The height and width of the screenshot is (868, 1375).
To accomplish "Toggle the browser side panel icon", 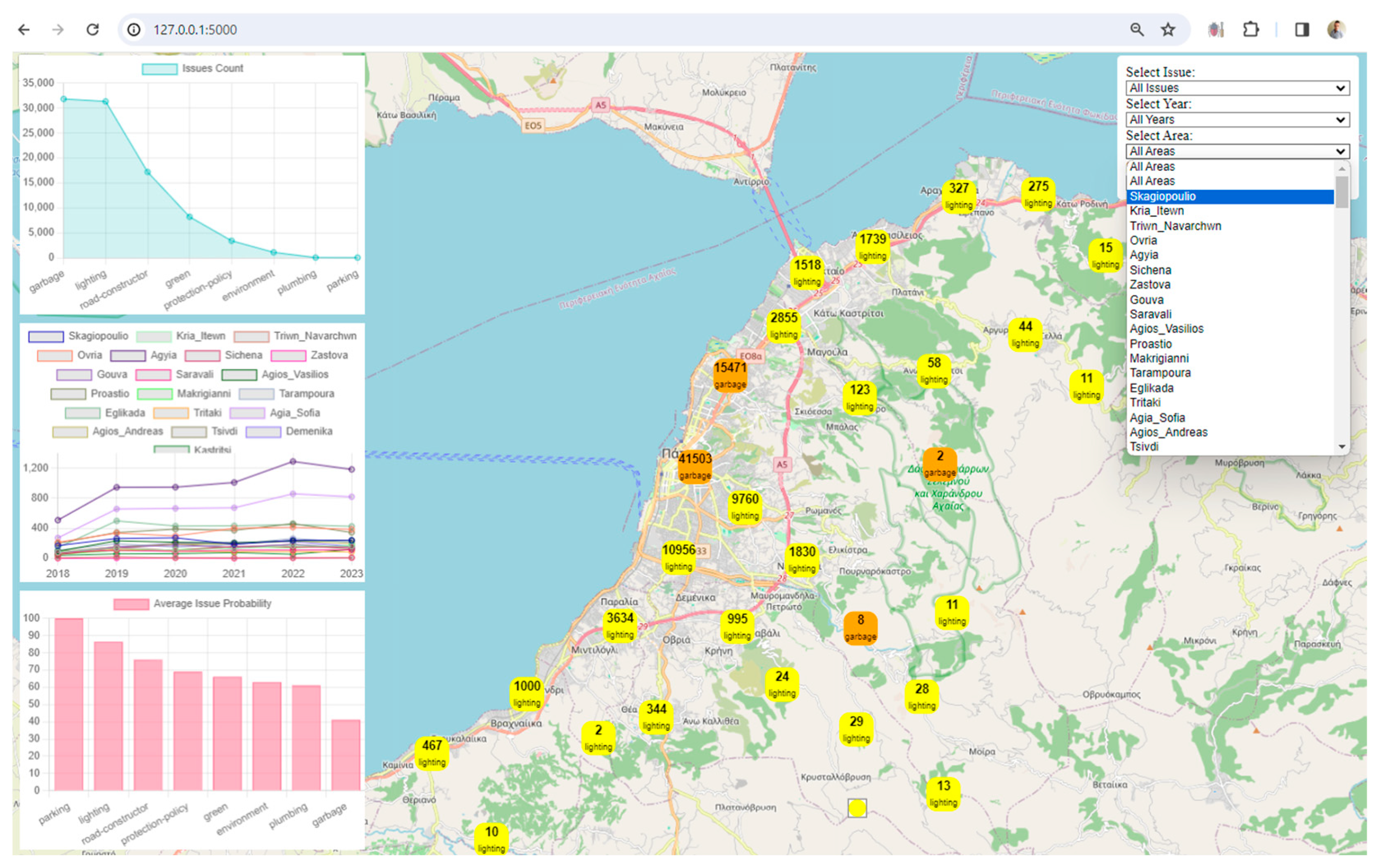I will point(1302,30).
